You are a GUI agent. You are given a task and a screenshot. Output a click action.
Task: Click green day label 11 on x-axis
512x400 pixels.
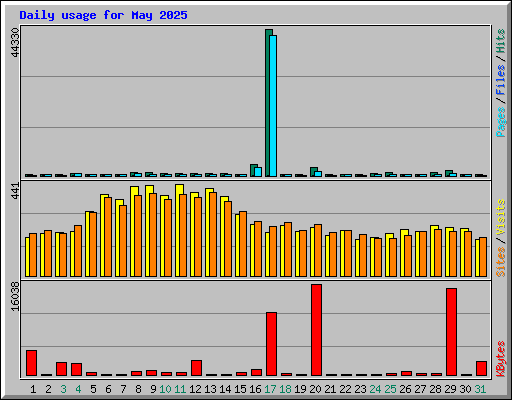click(x=180, y=389)
